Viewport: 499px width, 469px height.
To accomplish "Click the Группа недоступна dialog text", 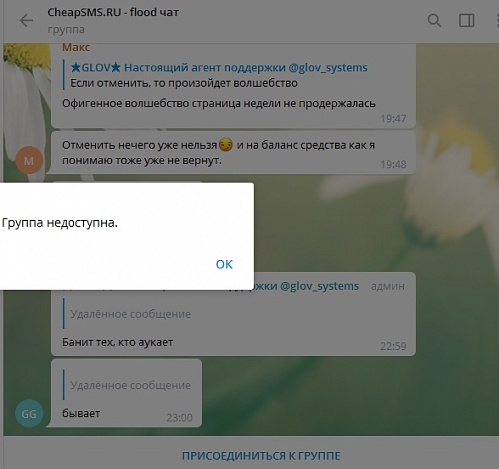I will [x=59, y=222].
